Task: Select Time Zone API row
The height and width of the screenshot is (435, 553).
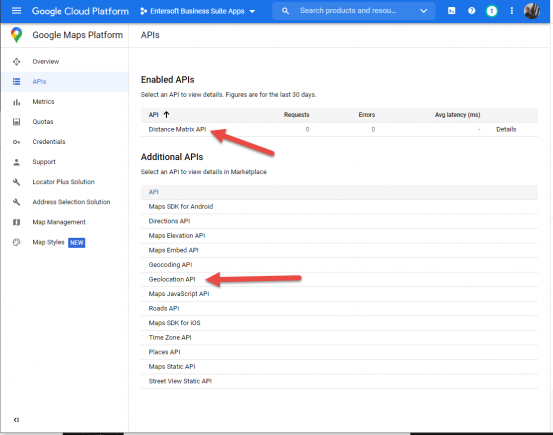Action: tap(339, 338)
